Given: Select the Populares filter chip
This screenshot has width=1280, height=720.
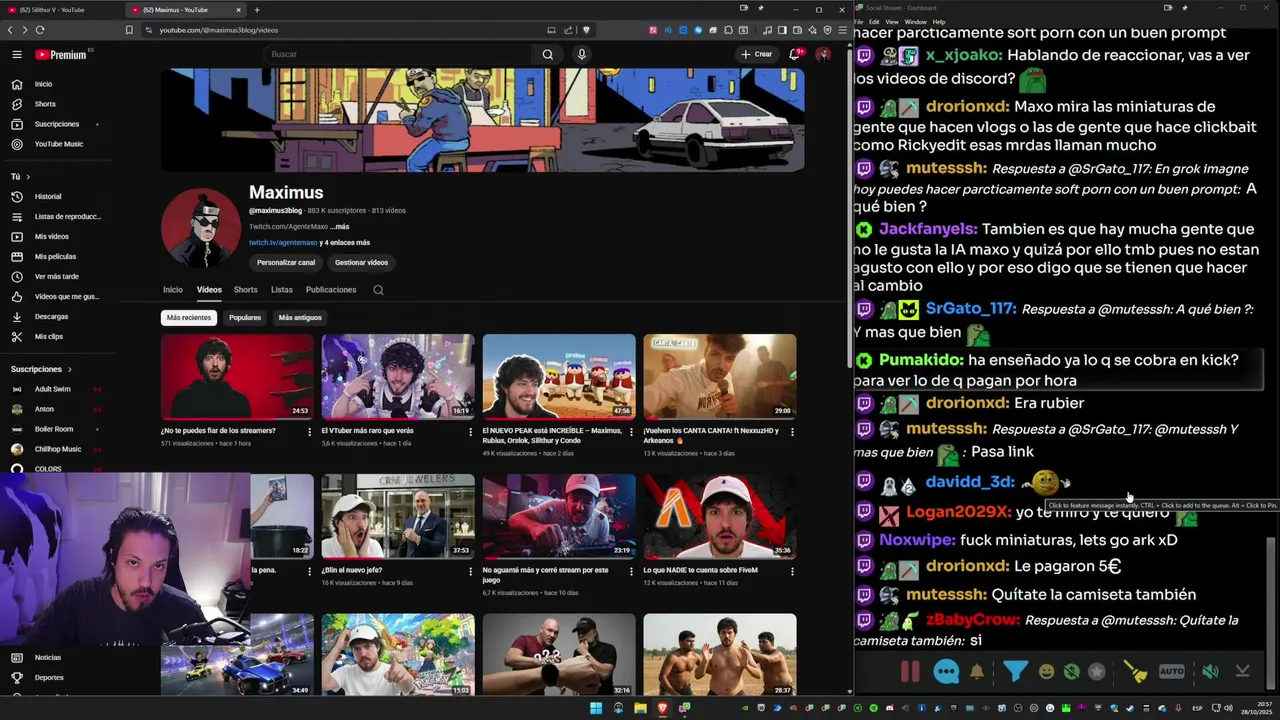Looking at the screenshot, I should point(245,317).
